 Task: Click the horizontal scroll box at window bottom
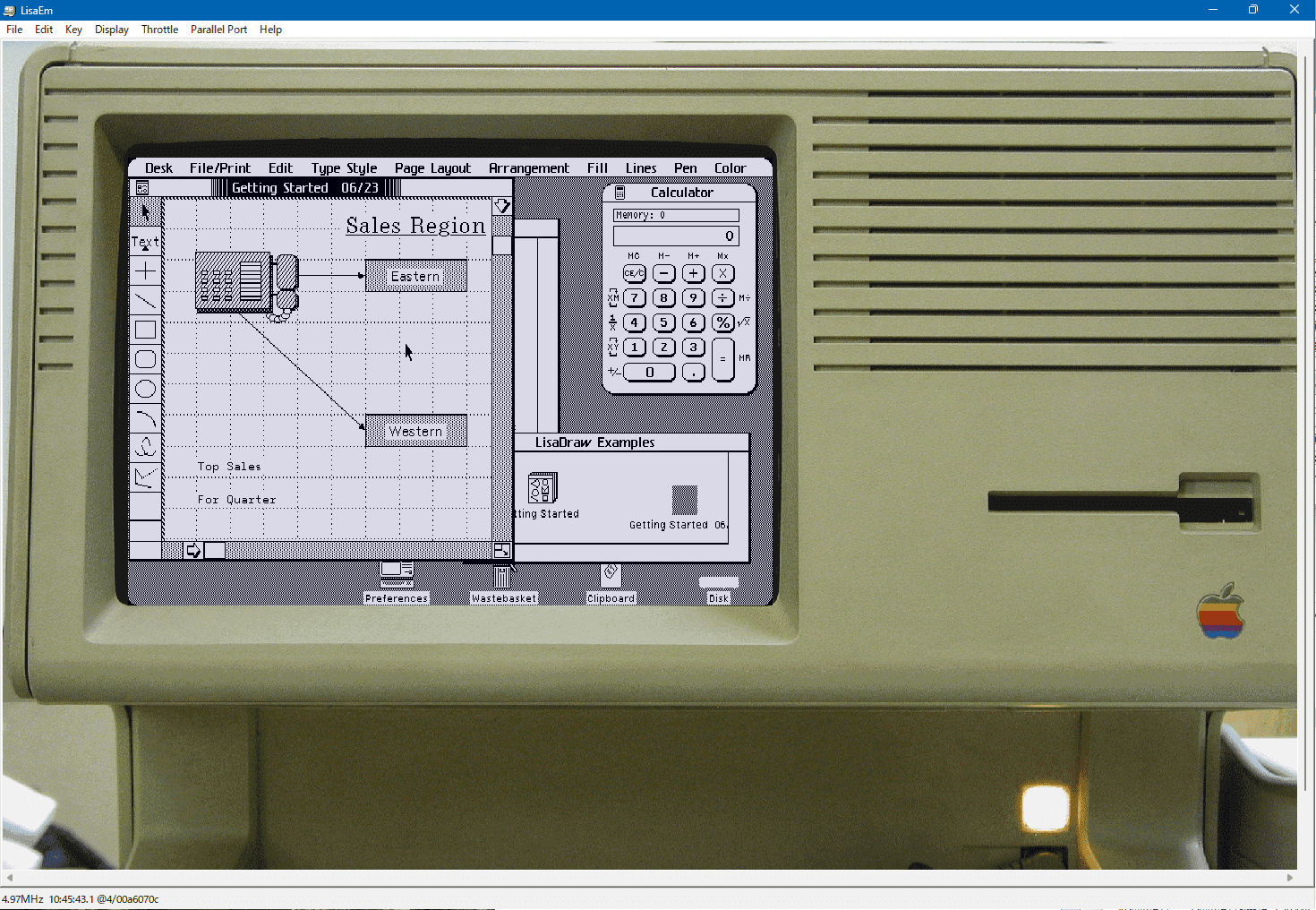point(215,550)
